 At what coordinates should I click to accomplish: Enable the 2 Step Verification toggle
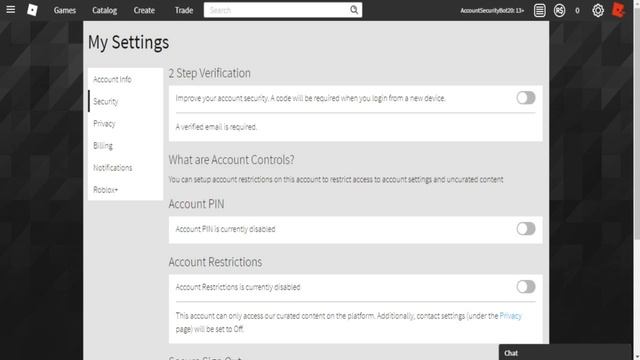click(x=526, y=98)
